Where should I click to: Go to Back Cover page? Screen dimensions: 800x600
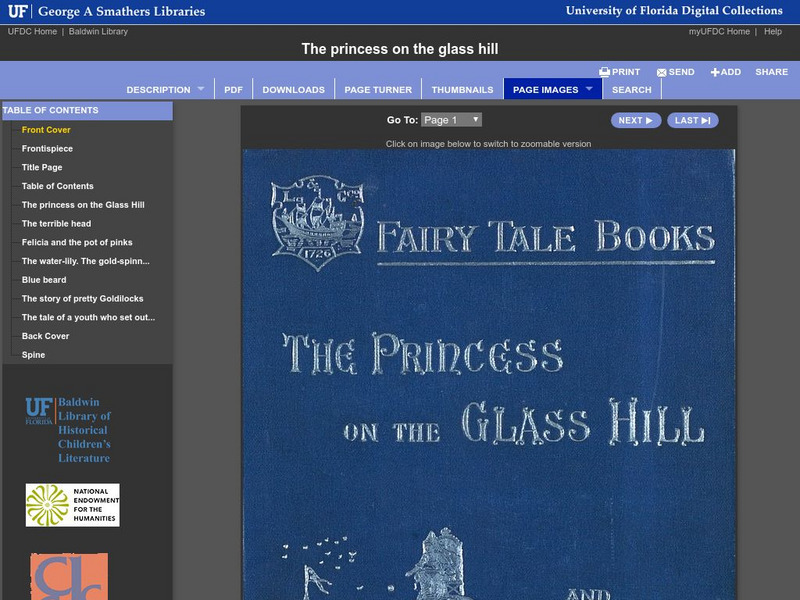pos(45,336)
